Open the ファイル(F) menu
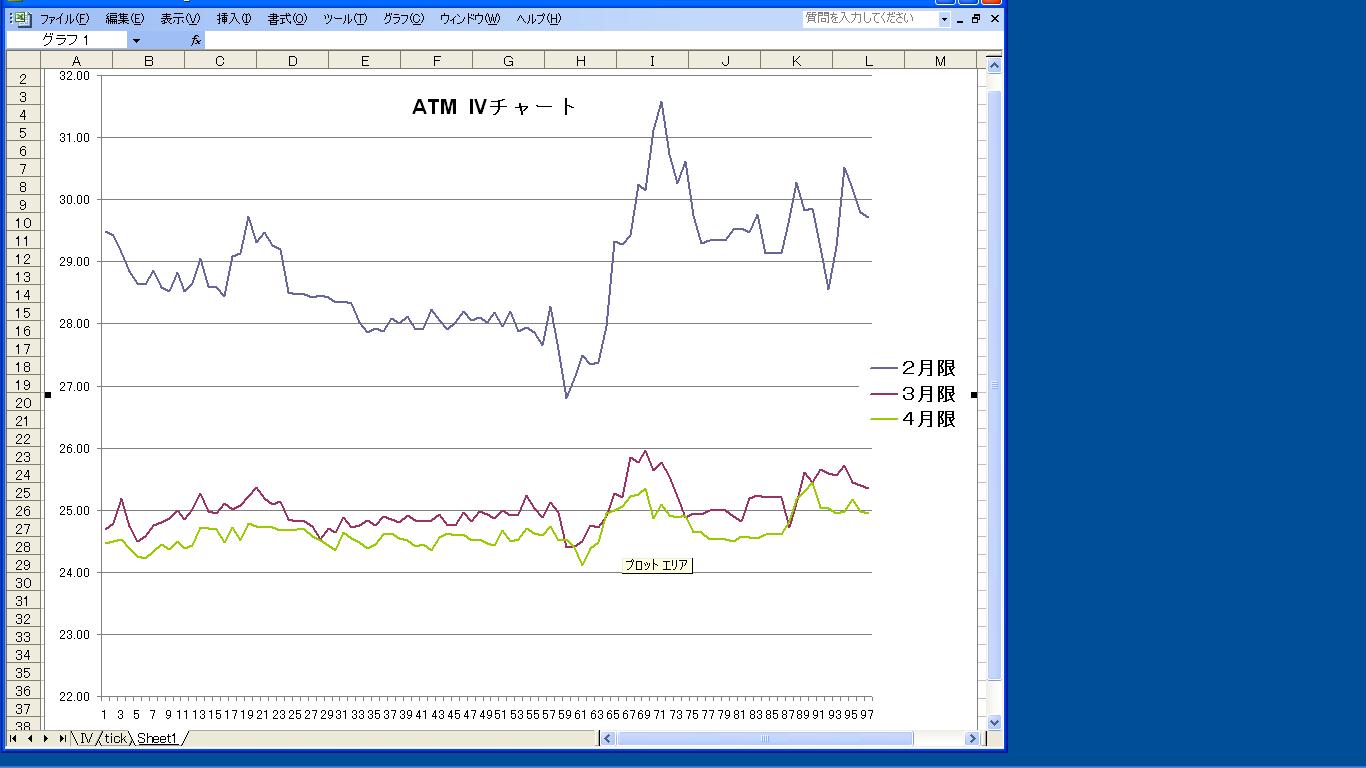 coord(64,19)
